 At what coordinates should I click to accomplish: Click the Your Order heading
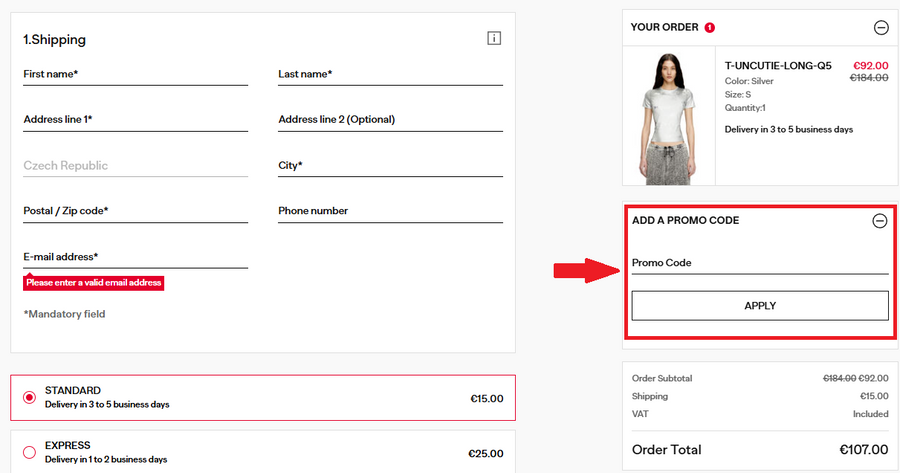(664, 28)
